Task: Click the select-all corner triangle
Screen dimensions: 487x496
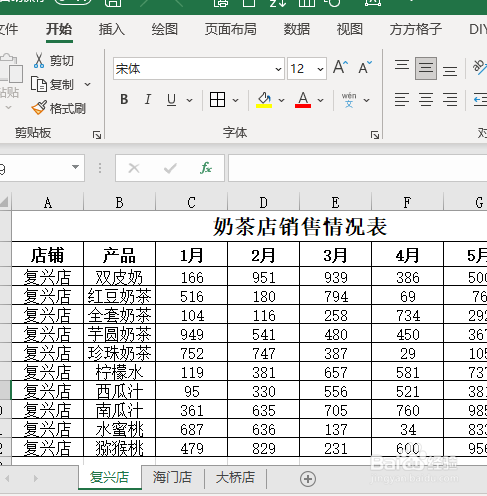Action: 4,202
